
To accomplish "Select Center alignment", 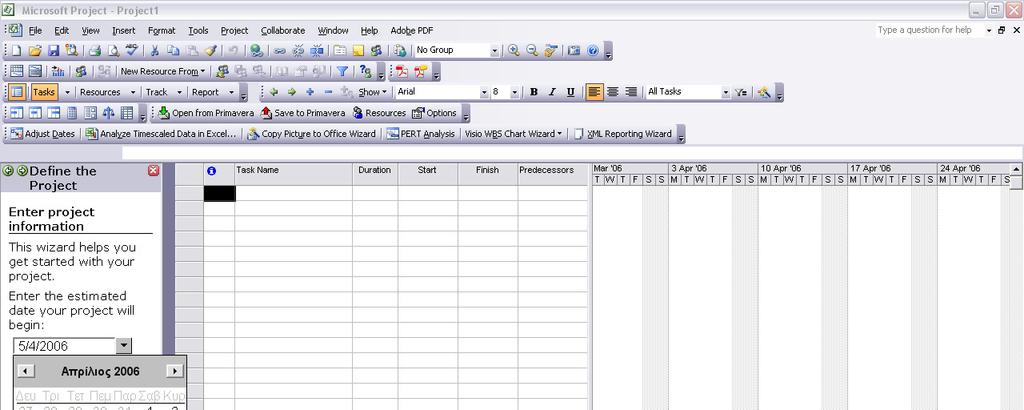I will [x=613, y=92].
